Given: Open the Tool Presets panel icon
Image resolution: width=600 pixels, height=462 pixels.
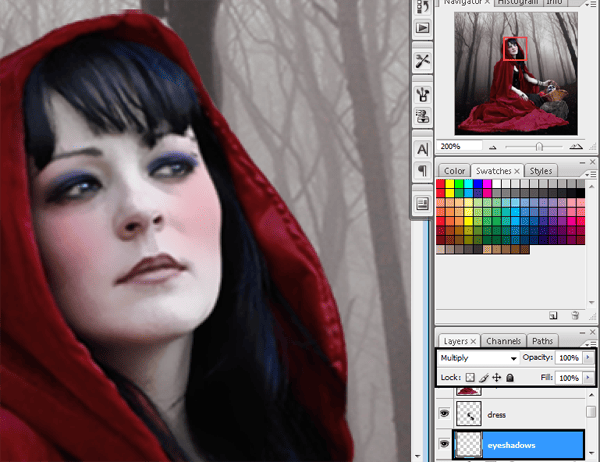Looking at the screenshot, I should (421, 61).
